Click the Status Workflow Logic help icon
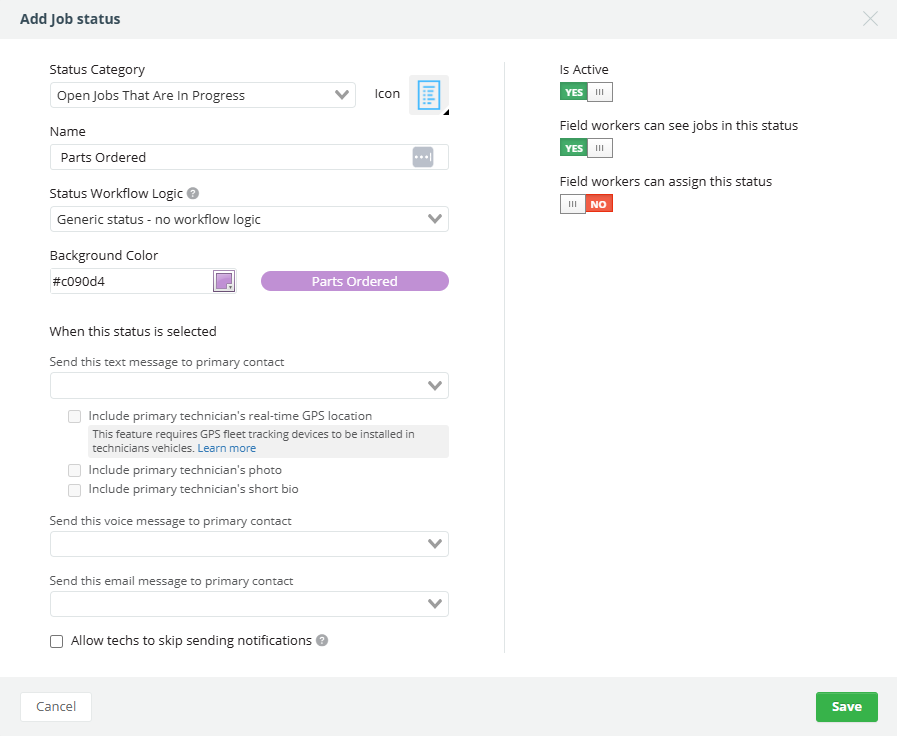Screen dimensions: 897x736 193,193
